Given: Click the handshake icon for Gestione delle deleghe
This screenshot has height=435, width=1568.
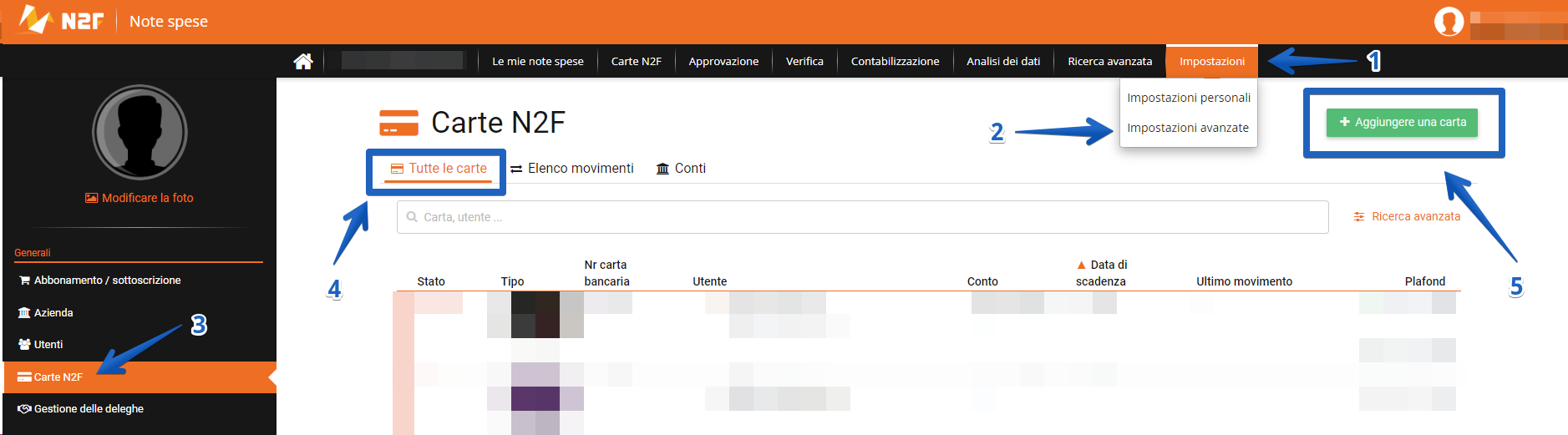Looking at the screenshot, I should [24, 409].
